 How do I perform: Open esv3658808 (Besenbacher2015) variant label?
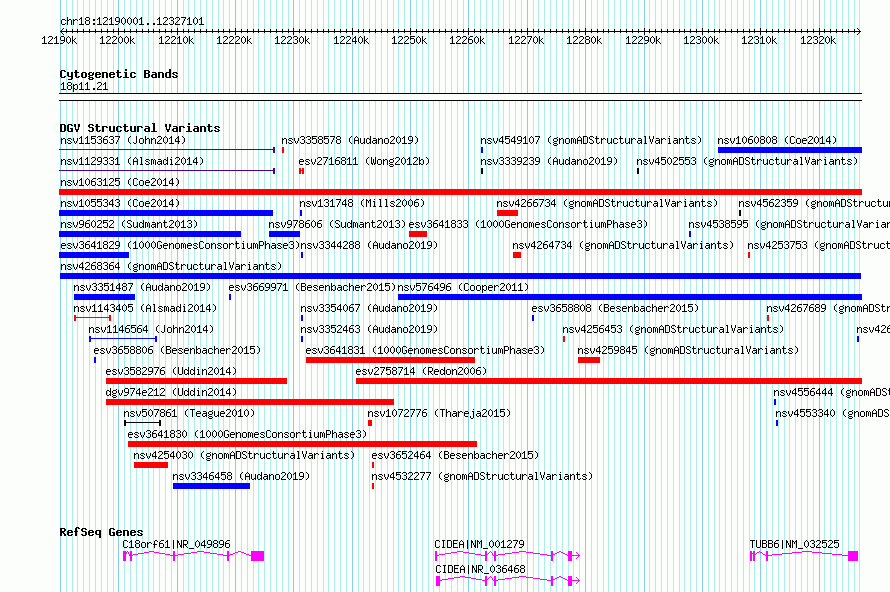(x=615, y=308)
